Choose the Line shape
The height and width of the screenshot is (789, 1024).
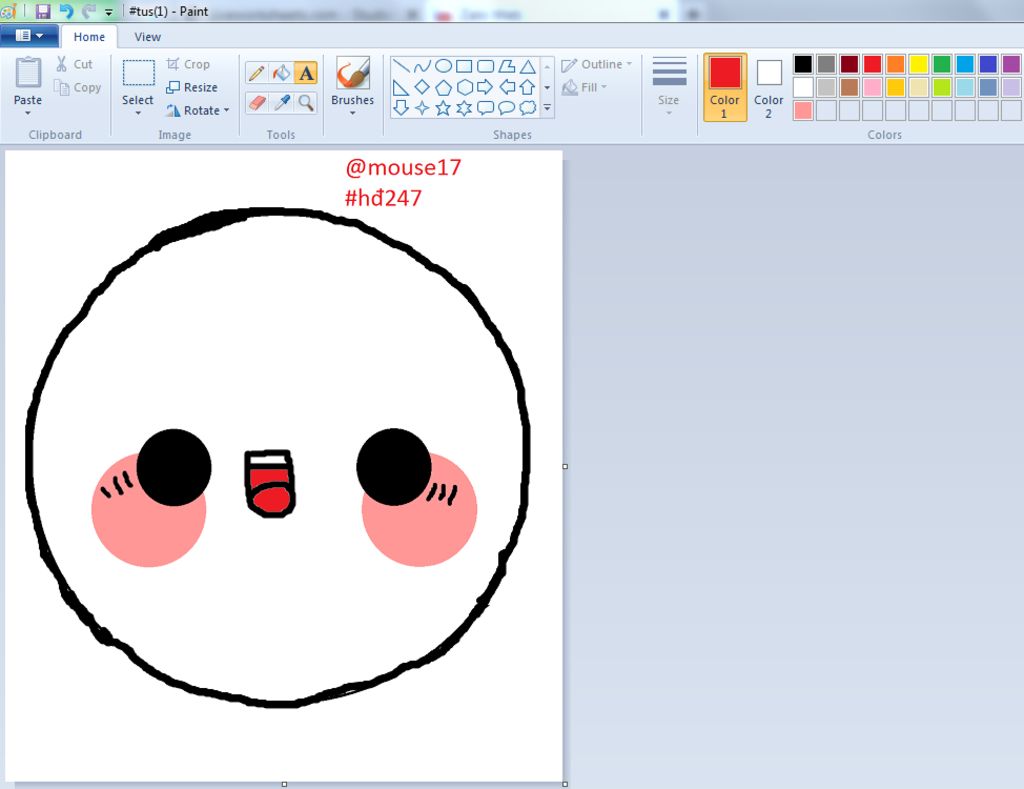401,66
